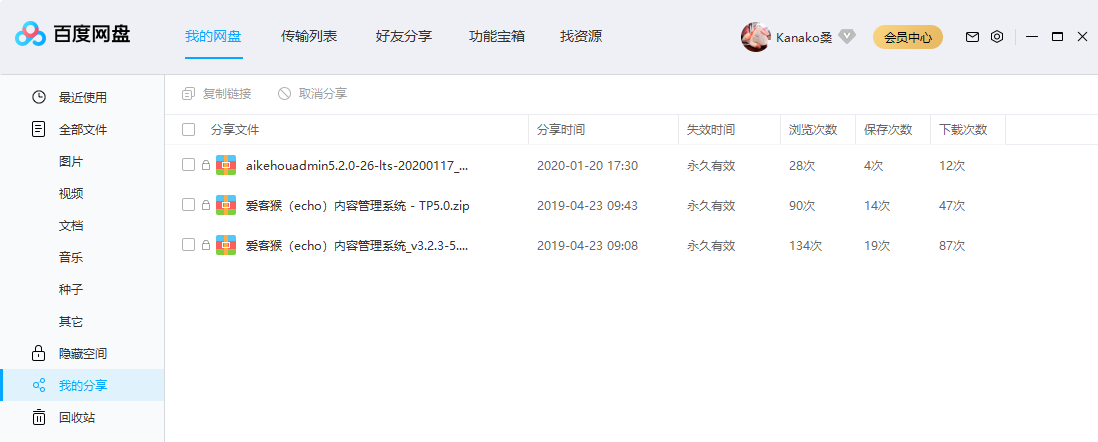Click the Baidu Netdisk logo icon
Image resolution: width=1098 pixels, height=442 pixels.
[31, 34]
